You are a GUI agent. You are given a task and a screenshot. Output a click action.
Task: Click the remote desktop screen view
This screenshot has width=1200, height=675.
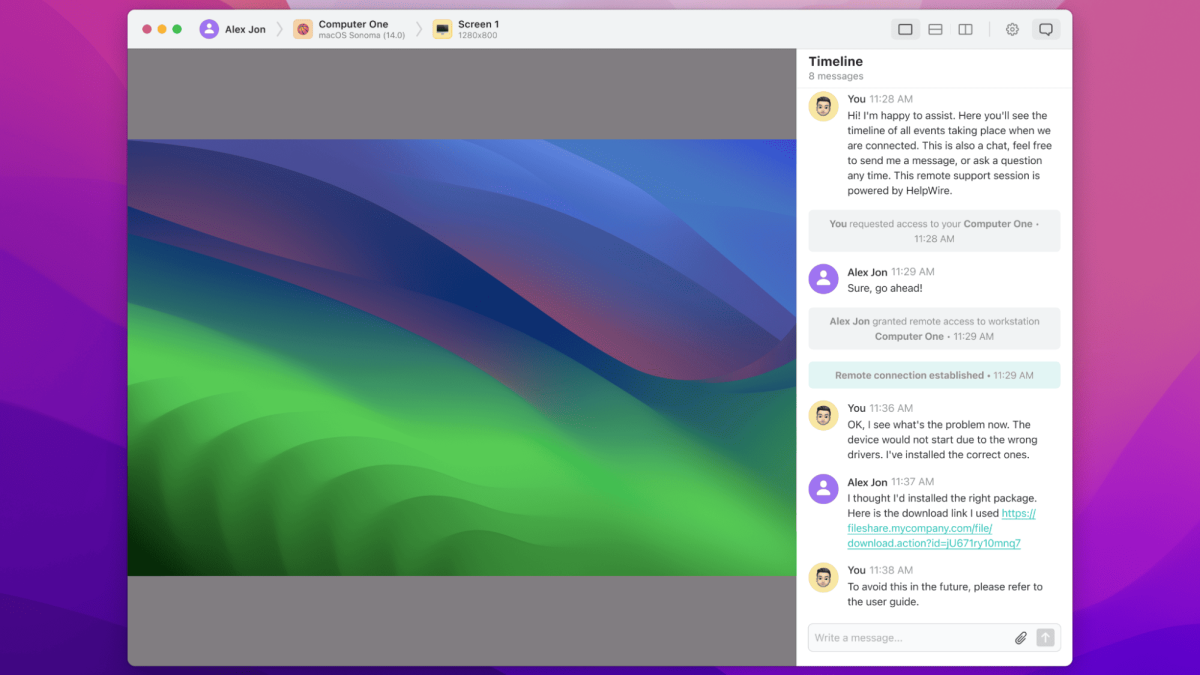coord(461,357)
